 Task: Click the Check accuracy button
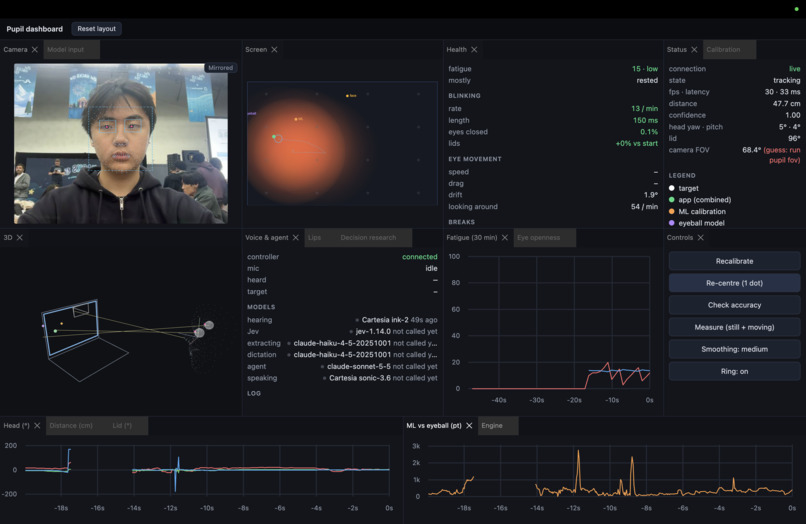tap(734, 305)
